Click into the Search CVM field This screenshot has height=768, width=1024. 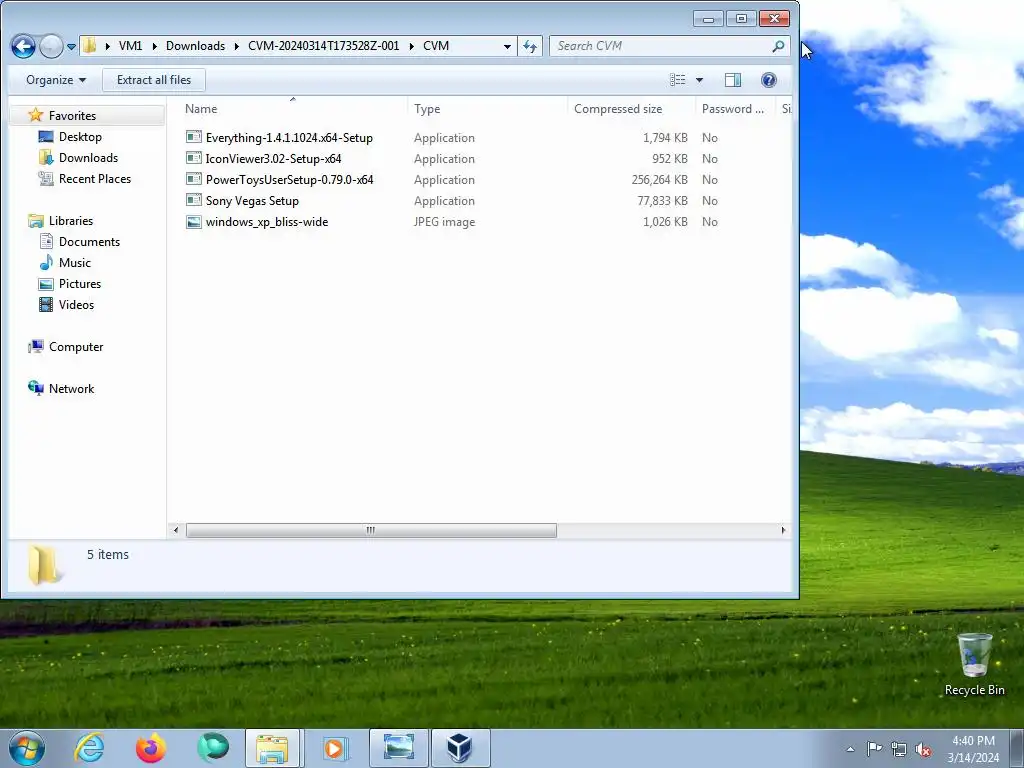pos(660,46)
